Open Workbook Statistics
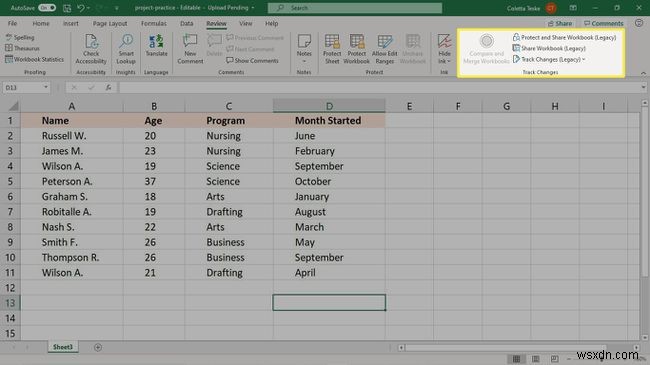 [34, 59]
